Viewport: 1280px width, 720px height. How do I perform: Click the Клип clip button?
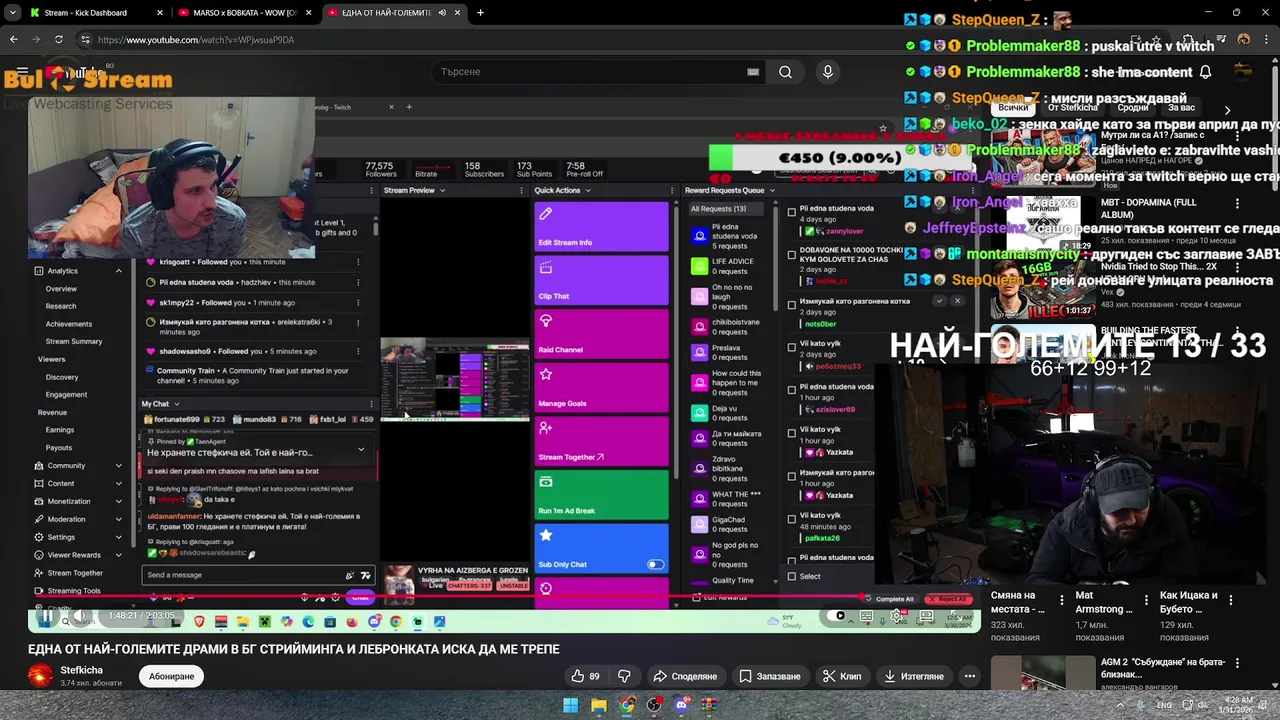tap(842, 676)
